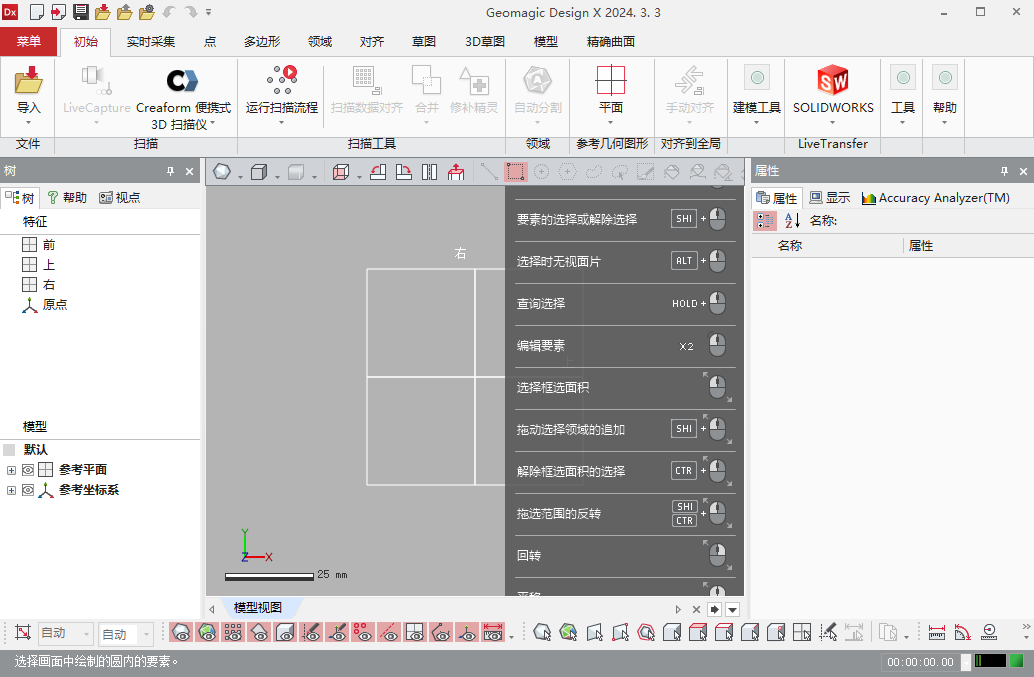
Task: Click the categorized view icon in properties panel
Action: click(765, 221)
